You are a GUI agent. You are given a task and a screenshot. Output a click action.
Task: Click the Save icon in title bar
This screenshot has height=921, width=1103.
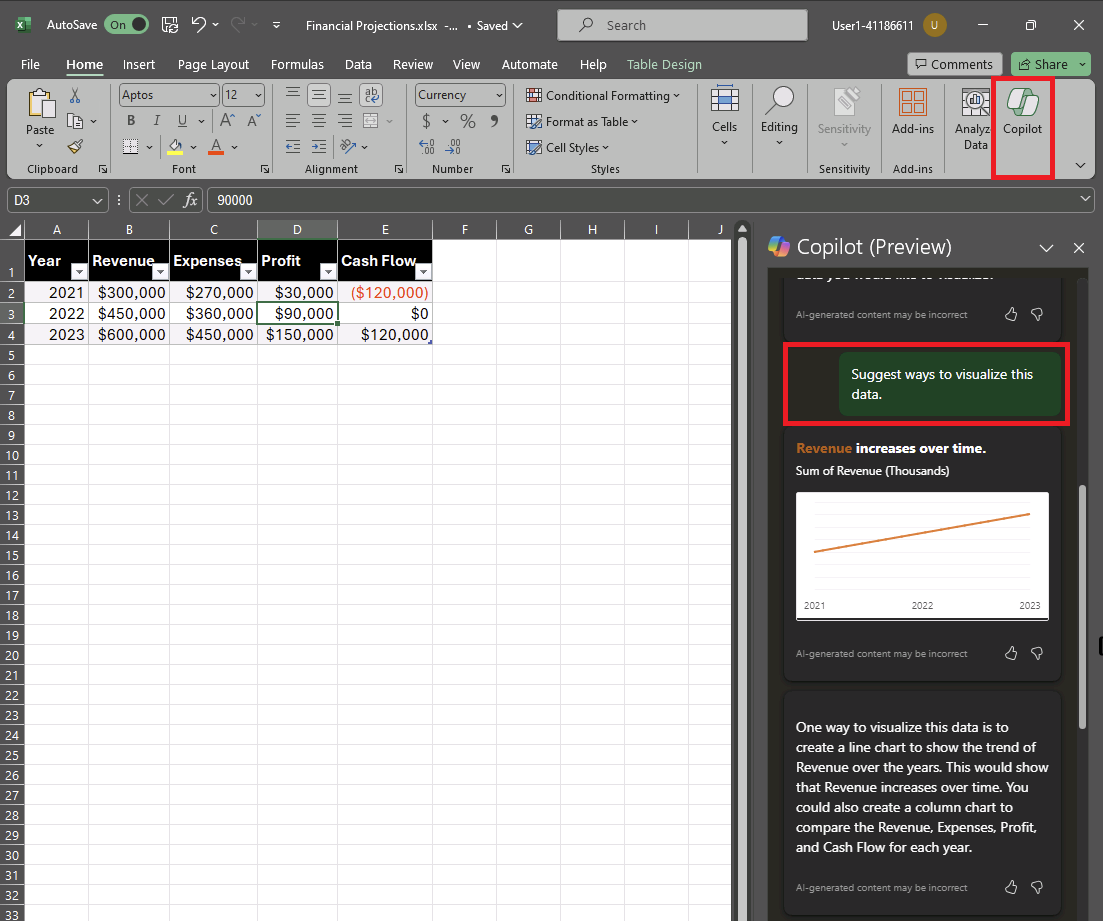pyautogui.click(x=170, y=25)
